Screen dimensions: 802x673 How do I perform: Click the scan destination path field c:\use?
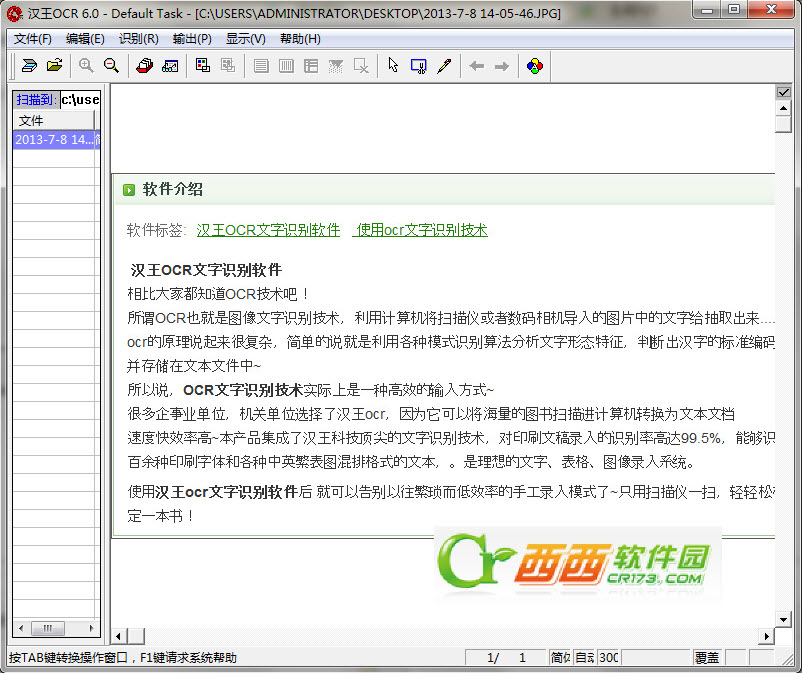(x=80, y=99)
